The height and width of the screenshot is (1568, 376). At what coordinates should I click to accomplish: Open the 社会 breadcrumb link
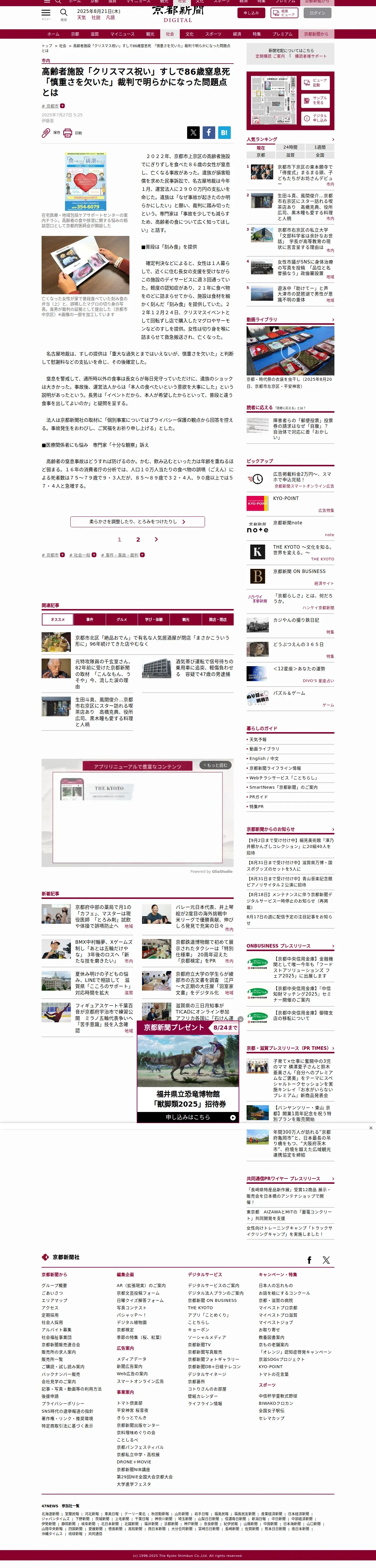pos(63,46)
